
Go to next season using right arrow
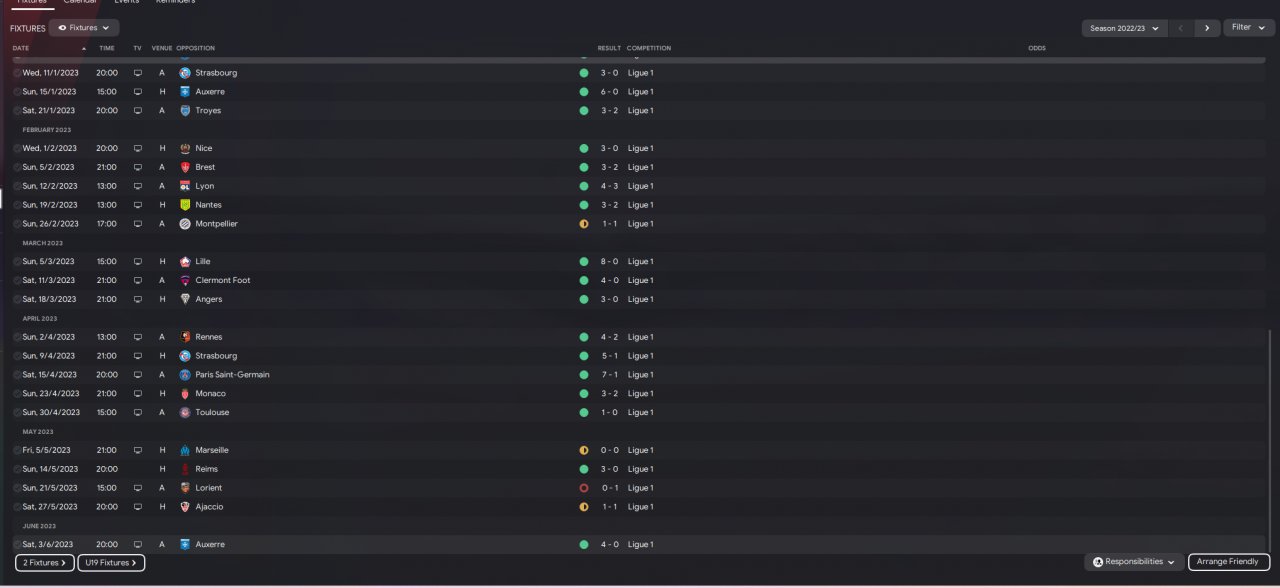coord(1207,28)
